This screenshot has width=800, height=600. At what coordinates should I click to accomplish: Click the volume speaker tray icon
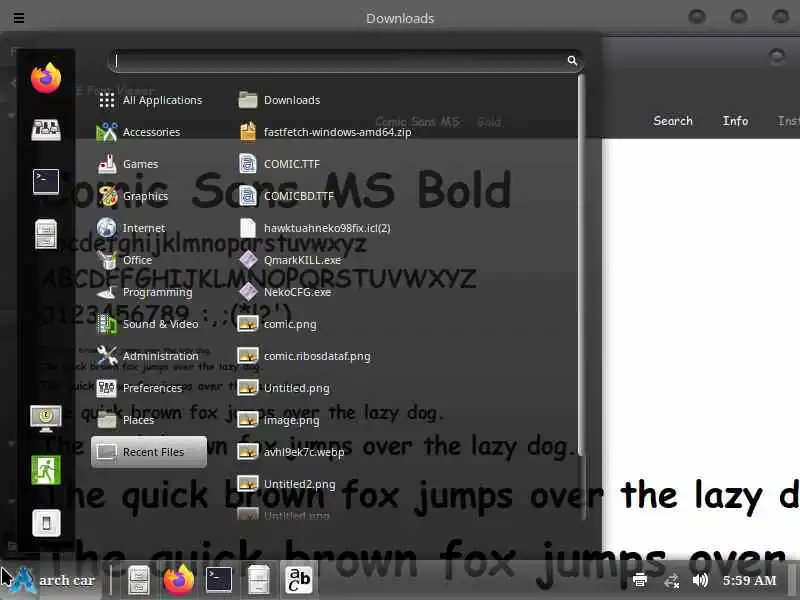(x=701, y=580)
